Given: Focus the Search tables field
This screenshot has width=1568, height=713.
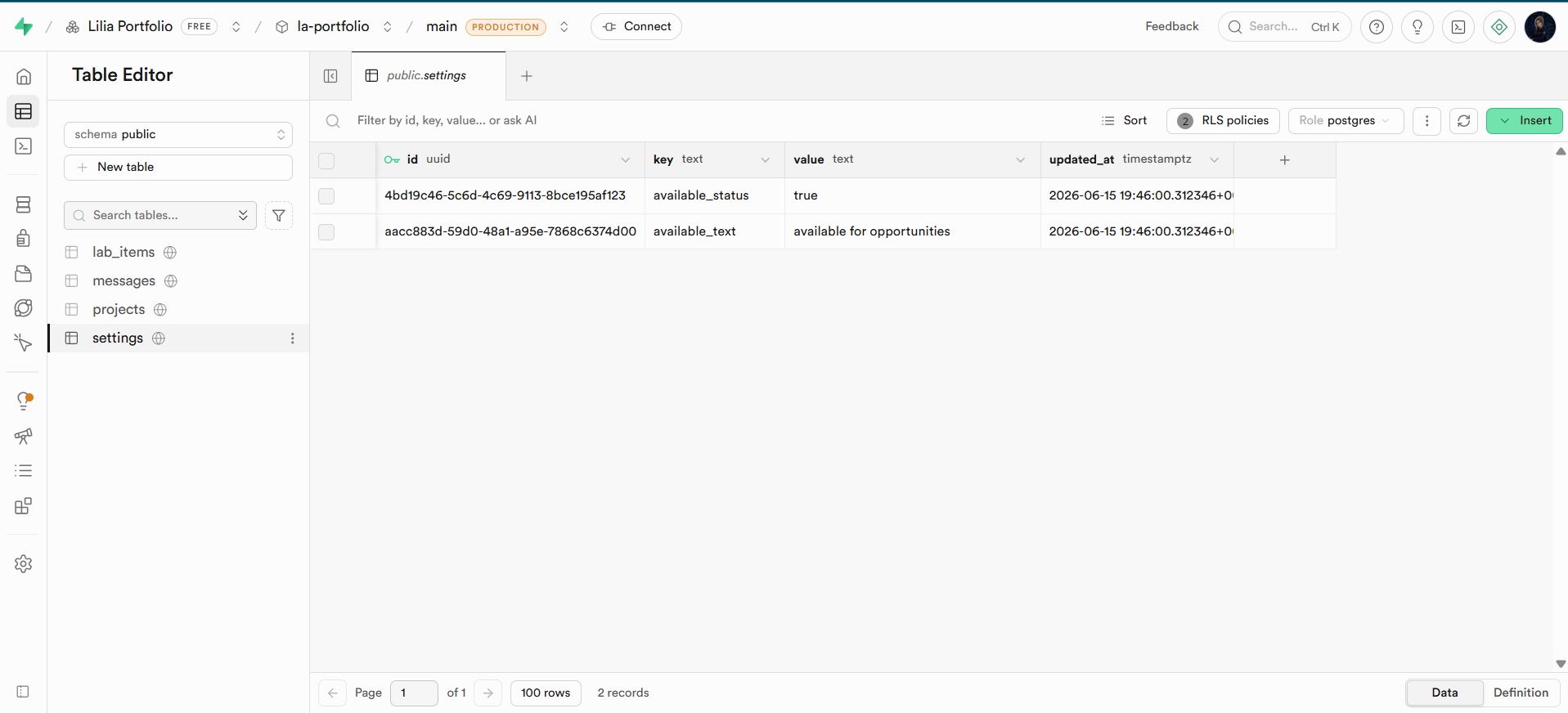Looking at the screenshot, I should (159, 216).
